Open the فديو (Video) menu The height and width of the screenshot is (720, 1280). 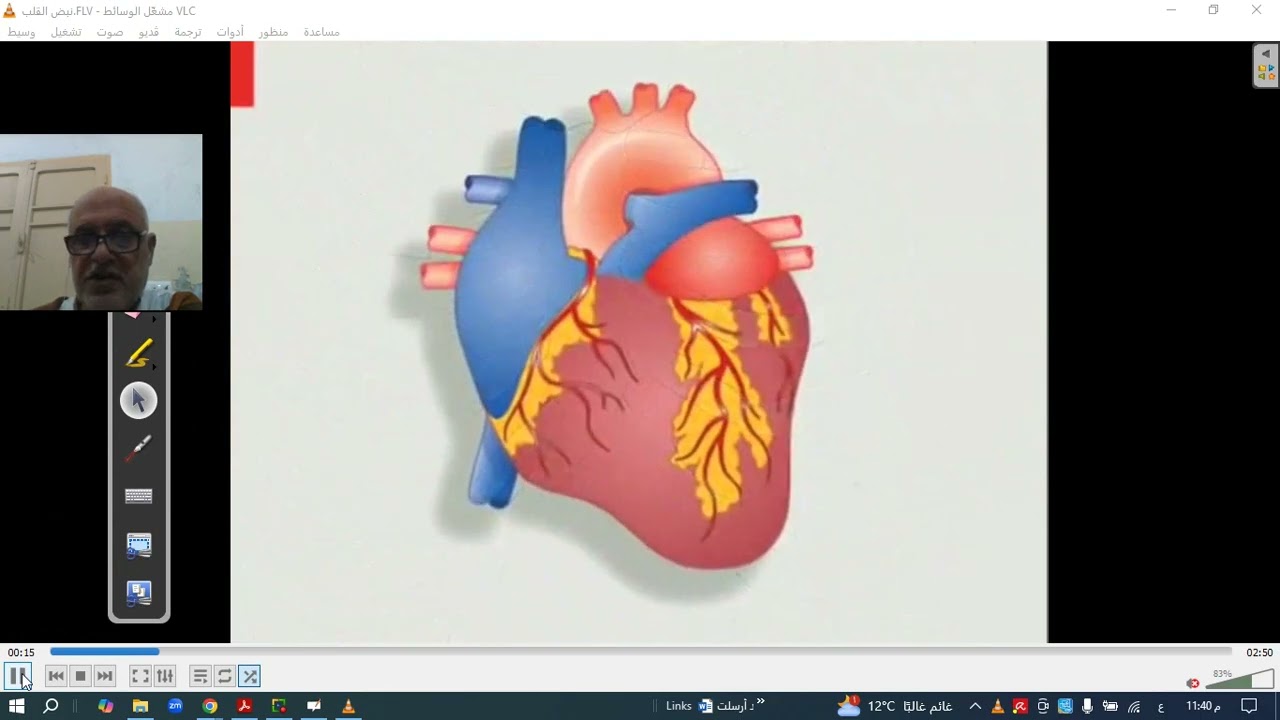click(x=148, y=32)
